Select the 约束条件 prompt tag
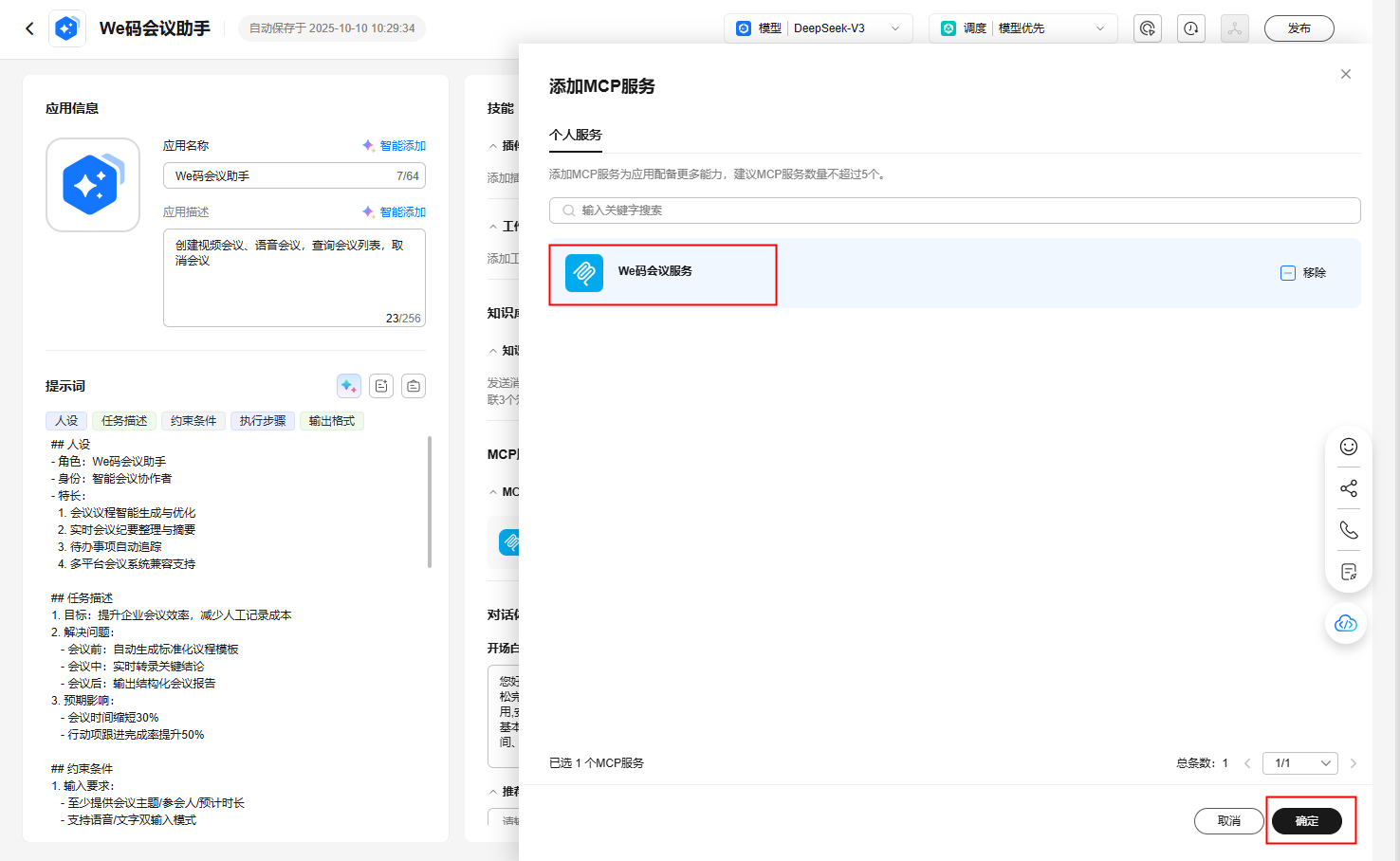The height and width of the screenshot is (861, 1400). 193,421
